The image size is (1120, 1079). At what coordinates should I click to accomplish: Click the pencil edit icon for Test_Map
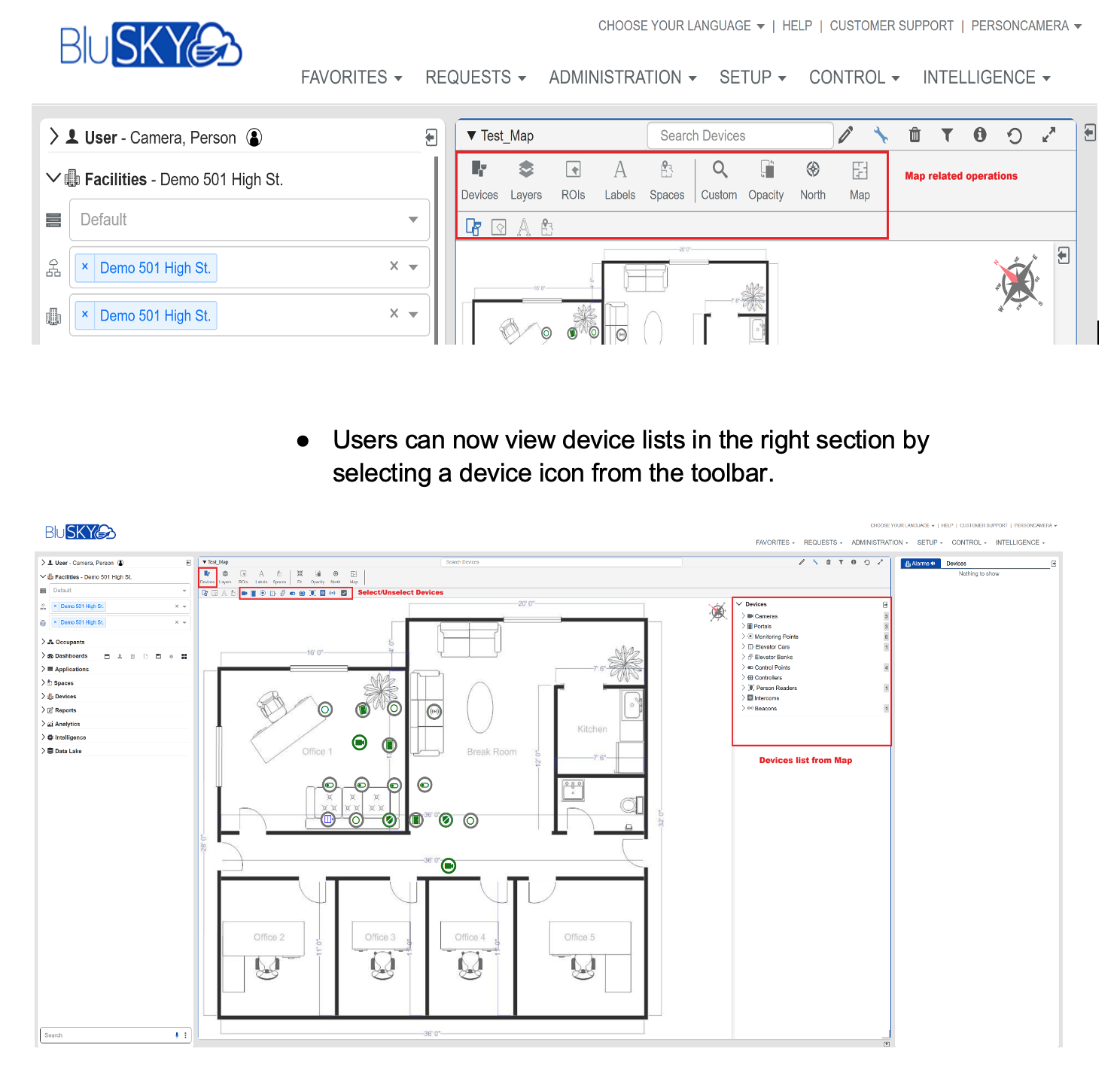pos(846,135)
